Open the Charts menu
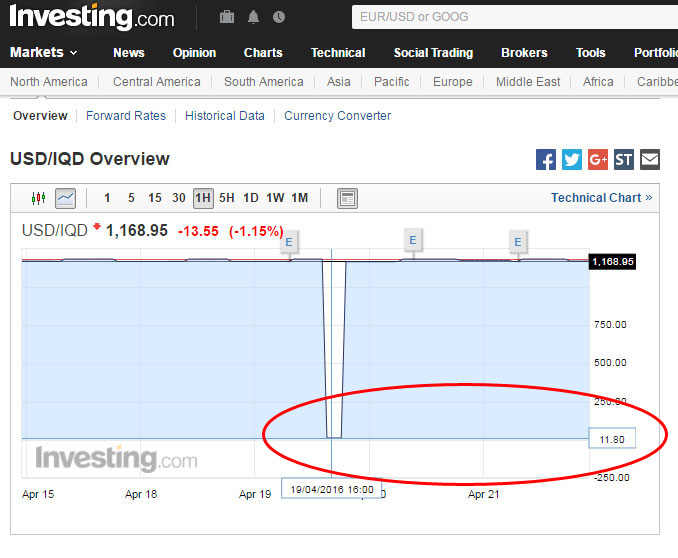Screen dimensions: 678x558 (263, 53)
